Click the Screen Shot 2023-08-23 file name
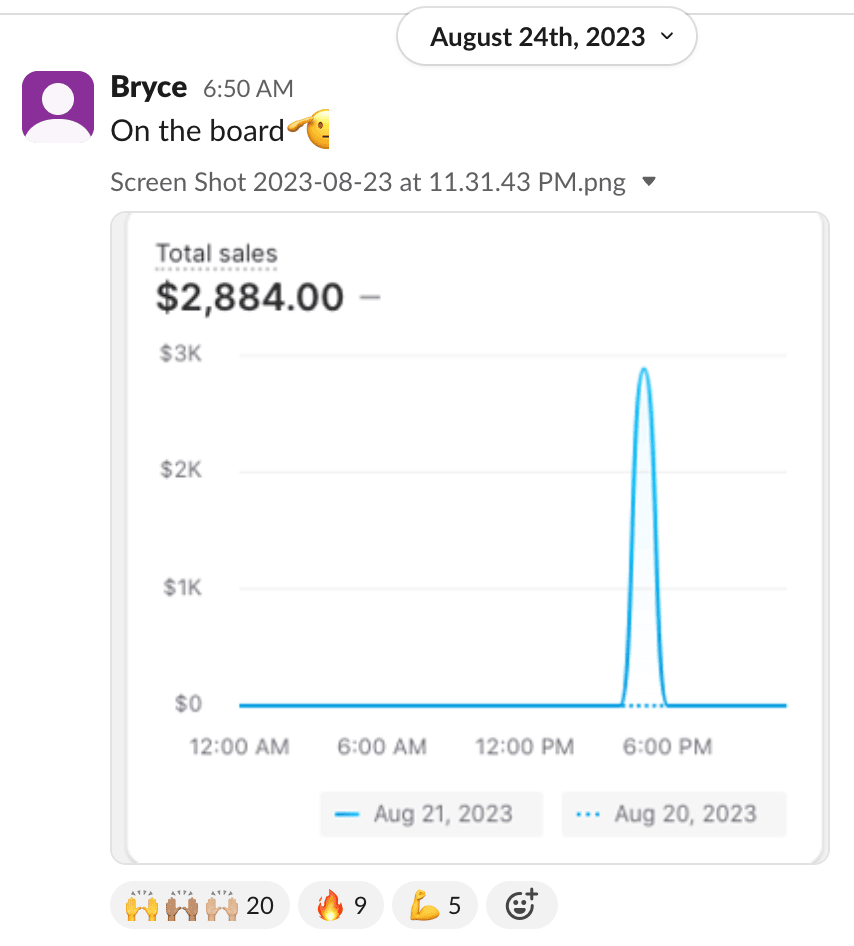 tap(368, 182)
